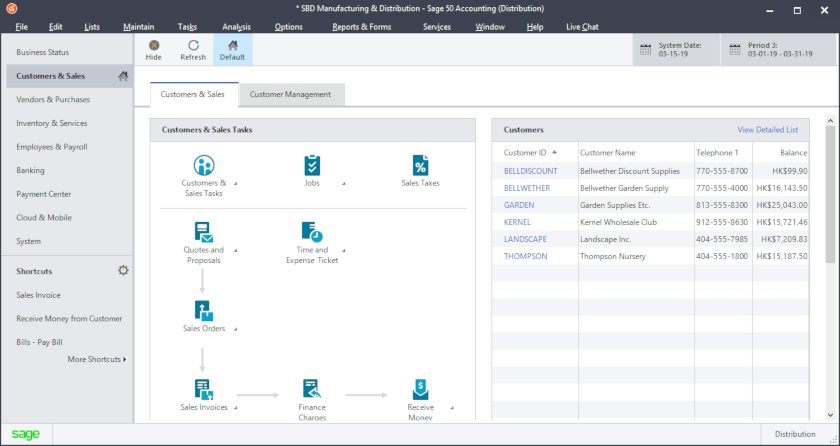Click Thompson Nursery balance HK$15,187.50
The image size is (840, 446).
pyautogui.click(x=782, y=256)
